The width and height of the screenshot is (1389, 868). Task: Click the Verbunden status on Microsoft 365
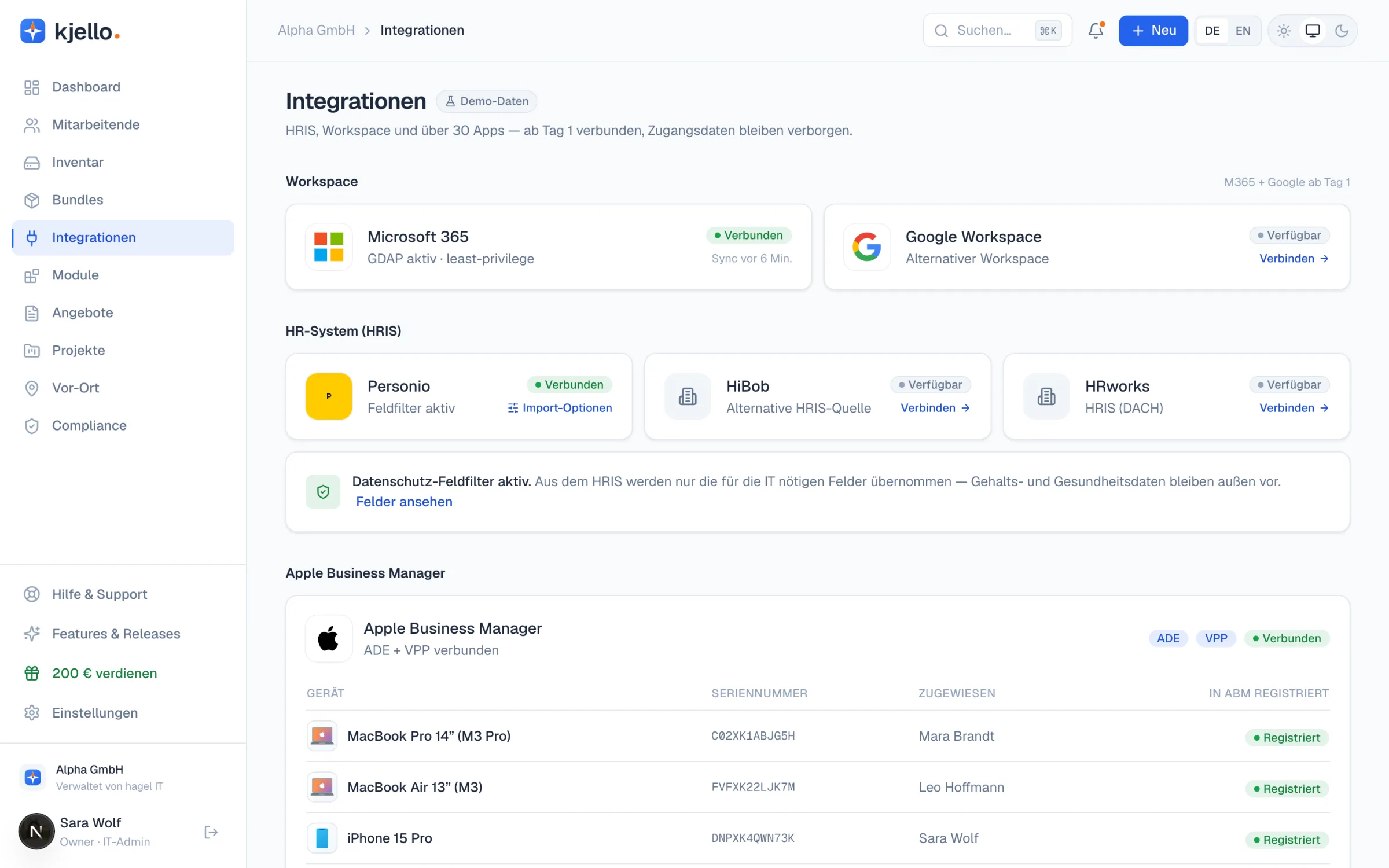click(748, 236)
